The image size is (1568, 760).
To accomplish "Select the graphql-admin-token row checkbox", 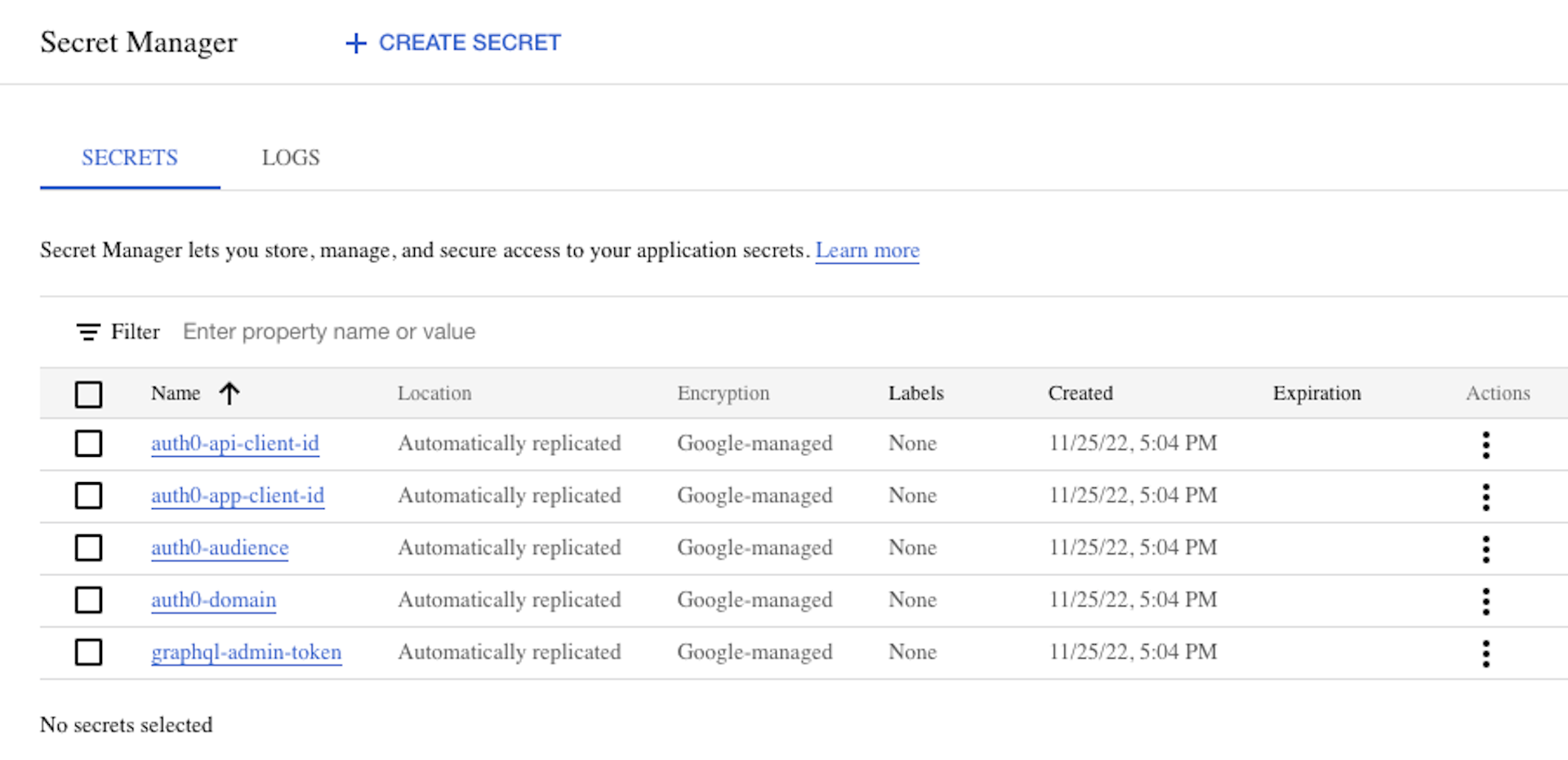I will tap(88, 652).
